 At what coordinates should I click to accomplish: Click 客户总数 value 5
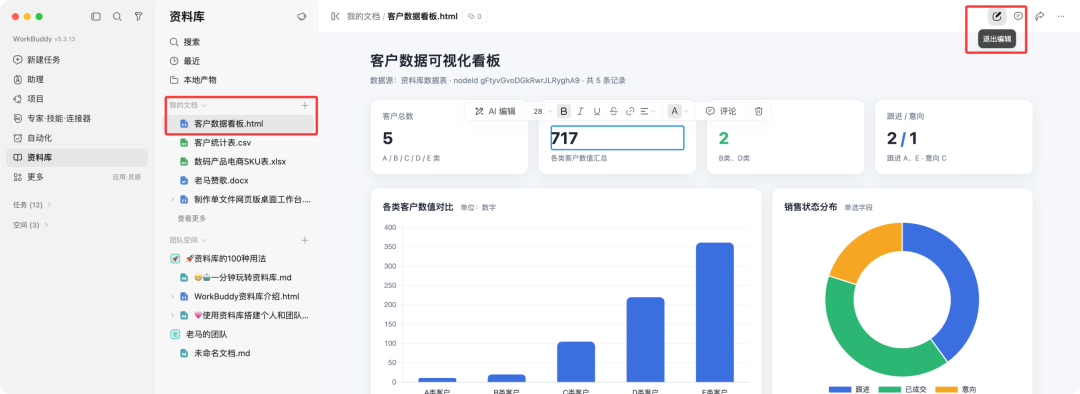click(x=387, y=138)
